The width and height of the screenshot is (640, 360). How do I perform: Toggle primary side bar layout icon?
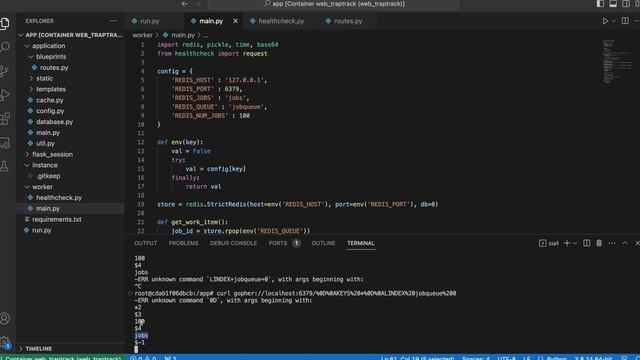click(x=600, y=4)
